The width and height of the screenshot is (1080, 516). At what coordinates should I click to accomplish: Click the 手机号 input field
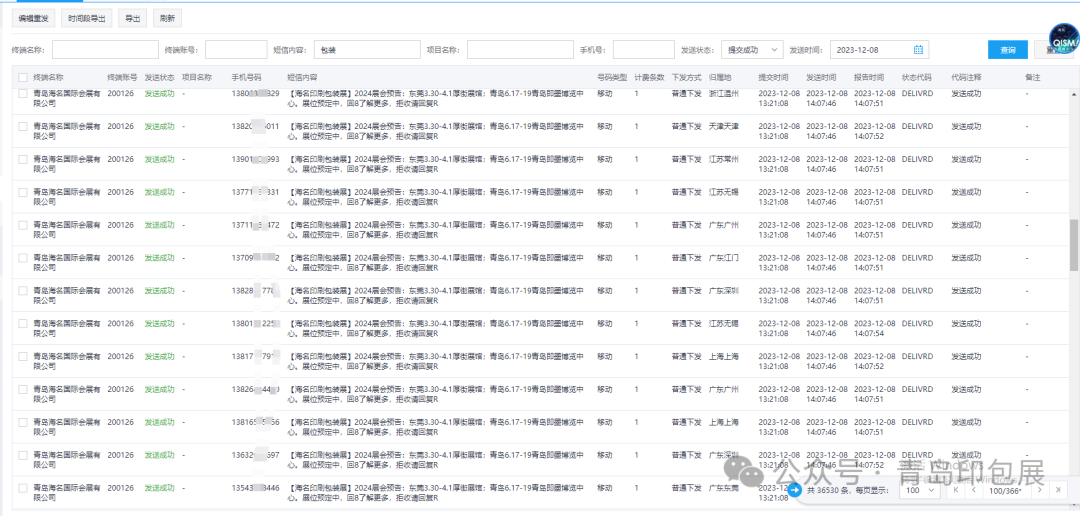pos(643,50)
